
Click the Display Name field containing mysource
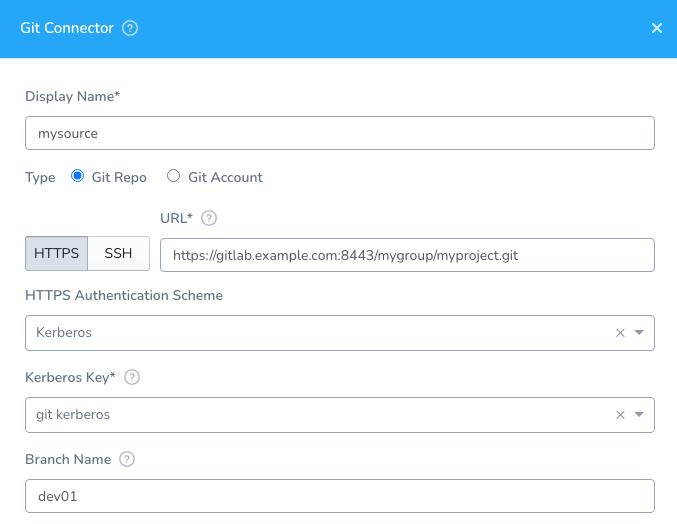(340, 133)
